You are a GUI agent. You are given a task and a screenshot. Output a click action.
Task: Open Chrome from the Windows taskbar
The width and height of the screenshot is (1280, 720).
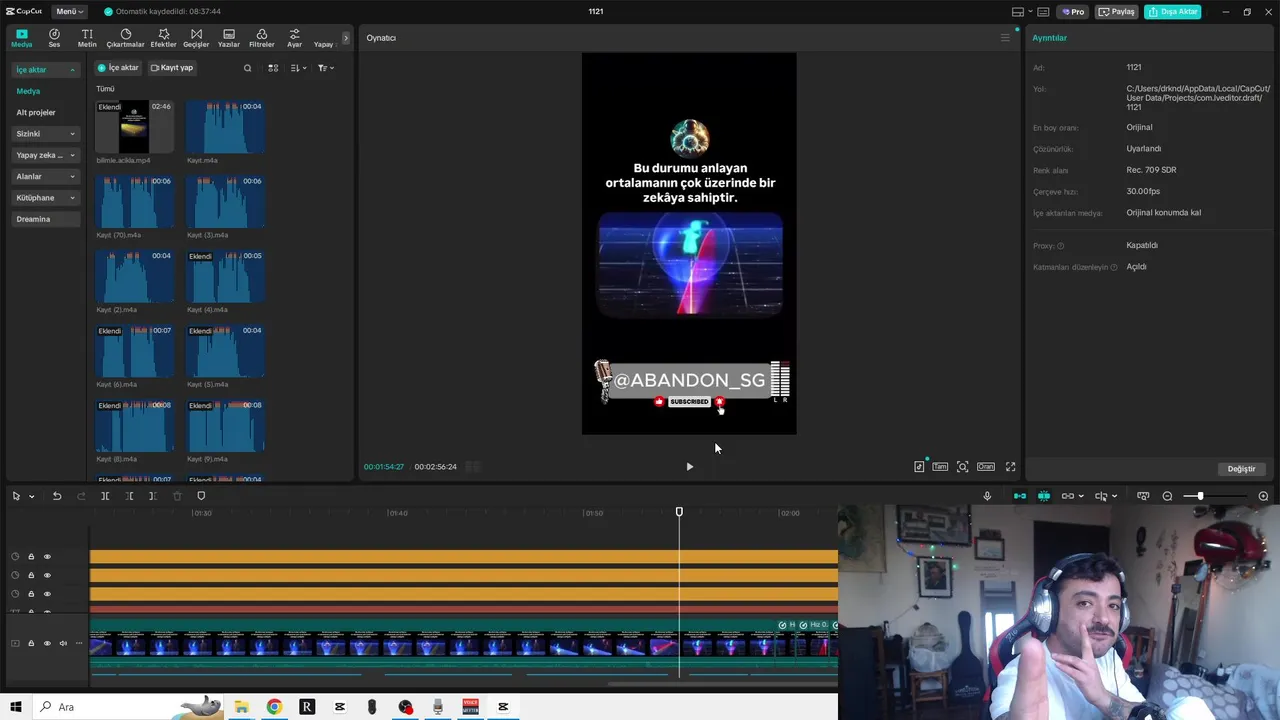pyautogui.click(x=274, y=707)
